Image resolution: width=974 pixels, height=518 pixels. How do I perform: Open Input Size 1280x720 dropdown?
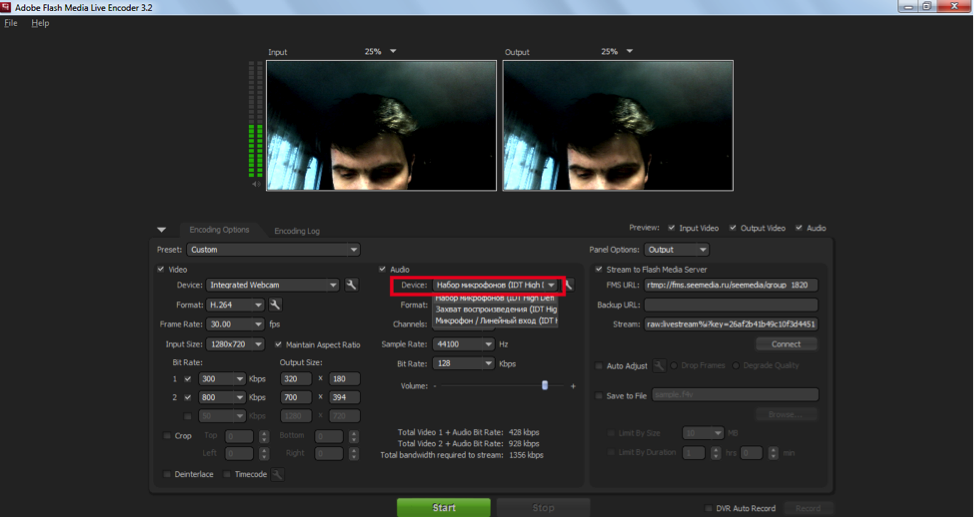point(235,344)
